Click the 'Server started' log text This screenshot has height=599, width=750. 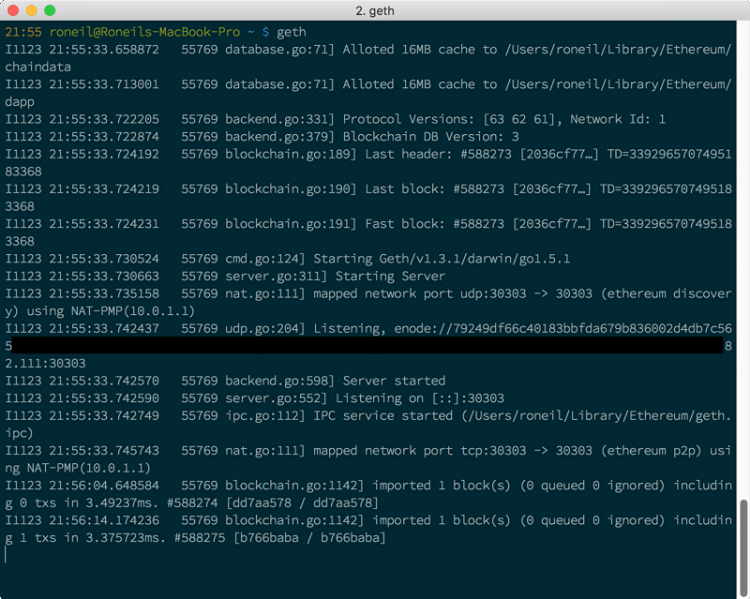394,381
